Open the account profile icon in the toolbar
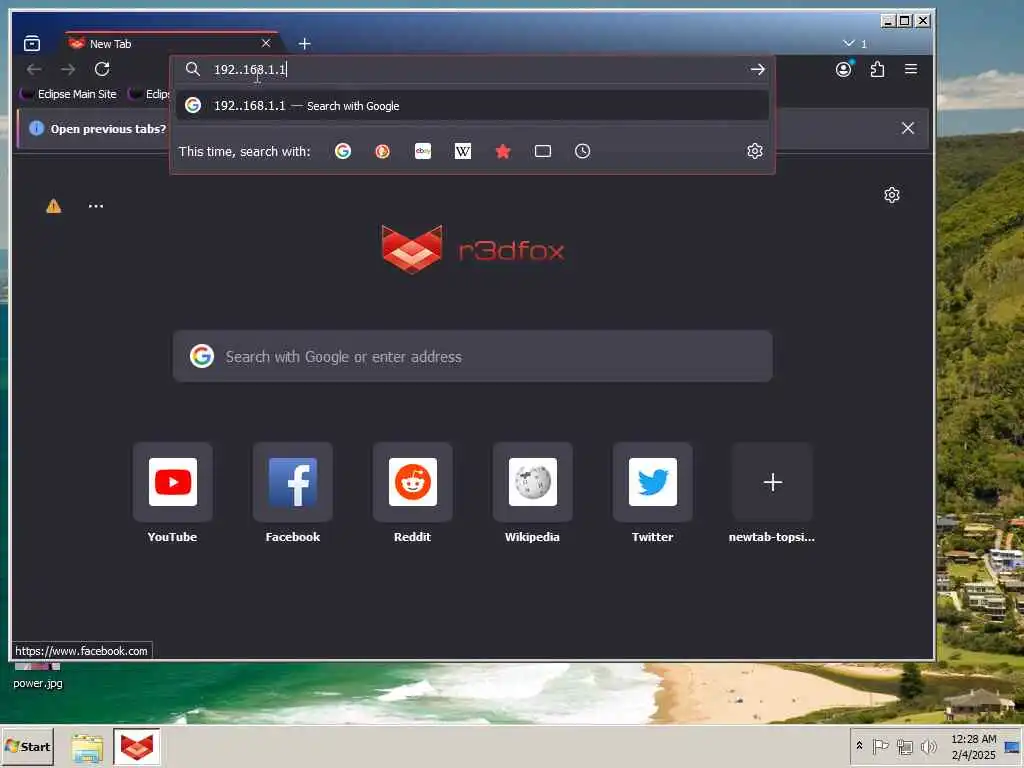The height and width of the screenshot is (768, 1024). pyautogui.click(x=844, y=69)
